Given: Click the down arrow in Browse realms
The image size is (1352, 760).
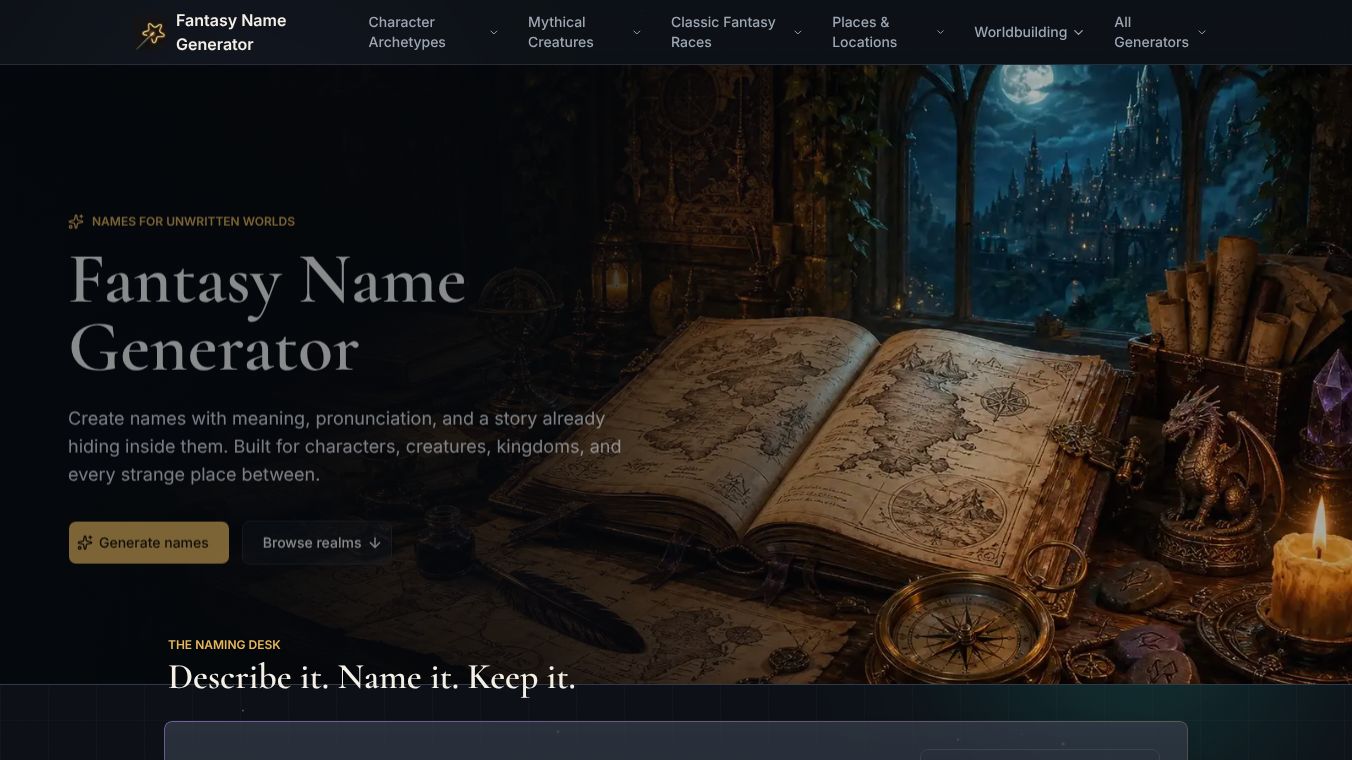Looking at the screenshot, I should click(x=375, y=543).
